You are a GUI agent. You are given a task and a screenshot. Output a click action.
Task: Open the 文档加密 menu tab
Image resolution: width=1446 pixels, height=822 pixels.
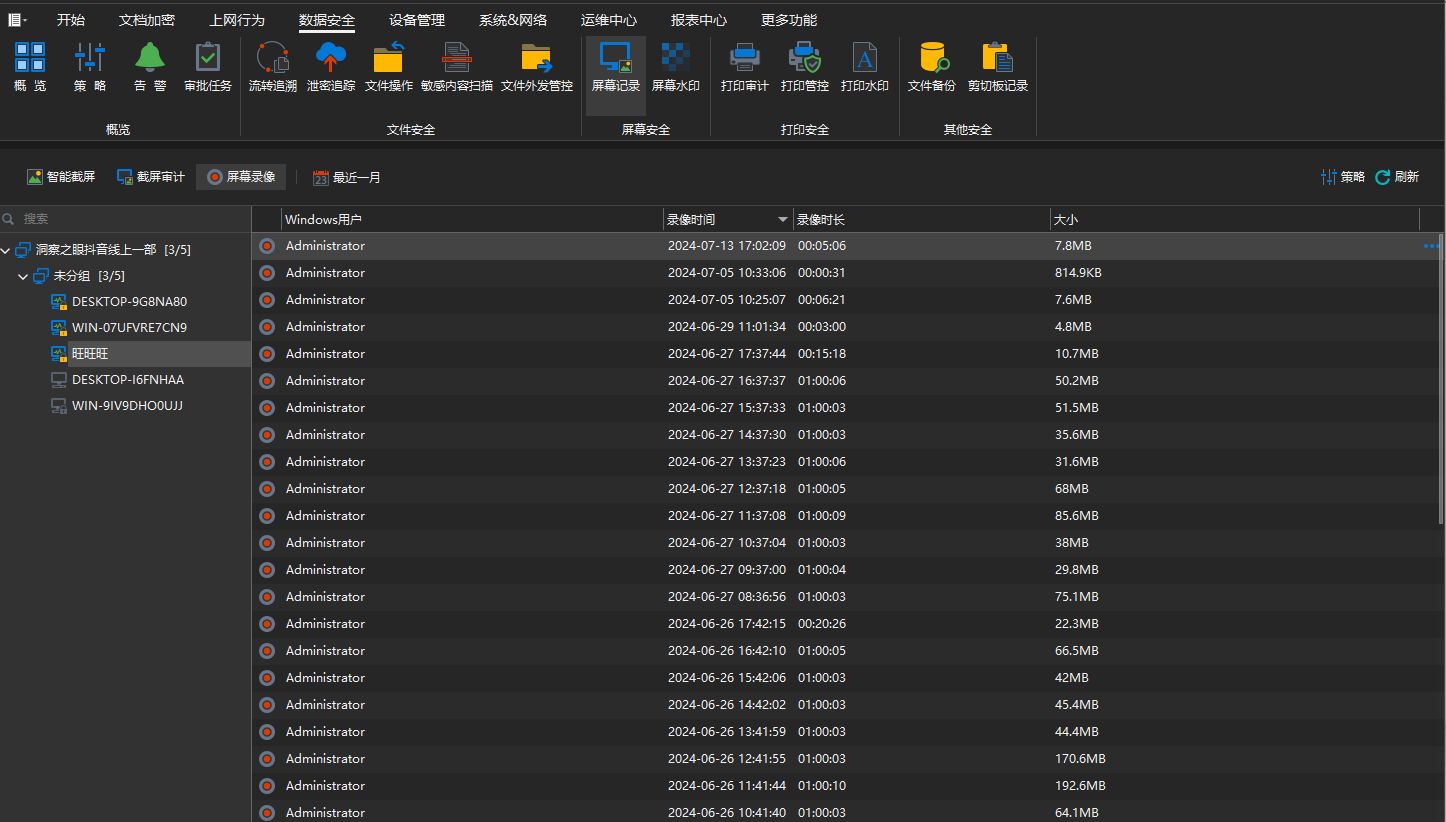147,20
